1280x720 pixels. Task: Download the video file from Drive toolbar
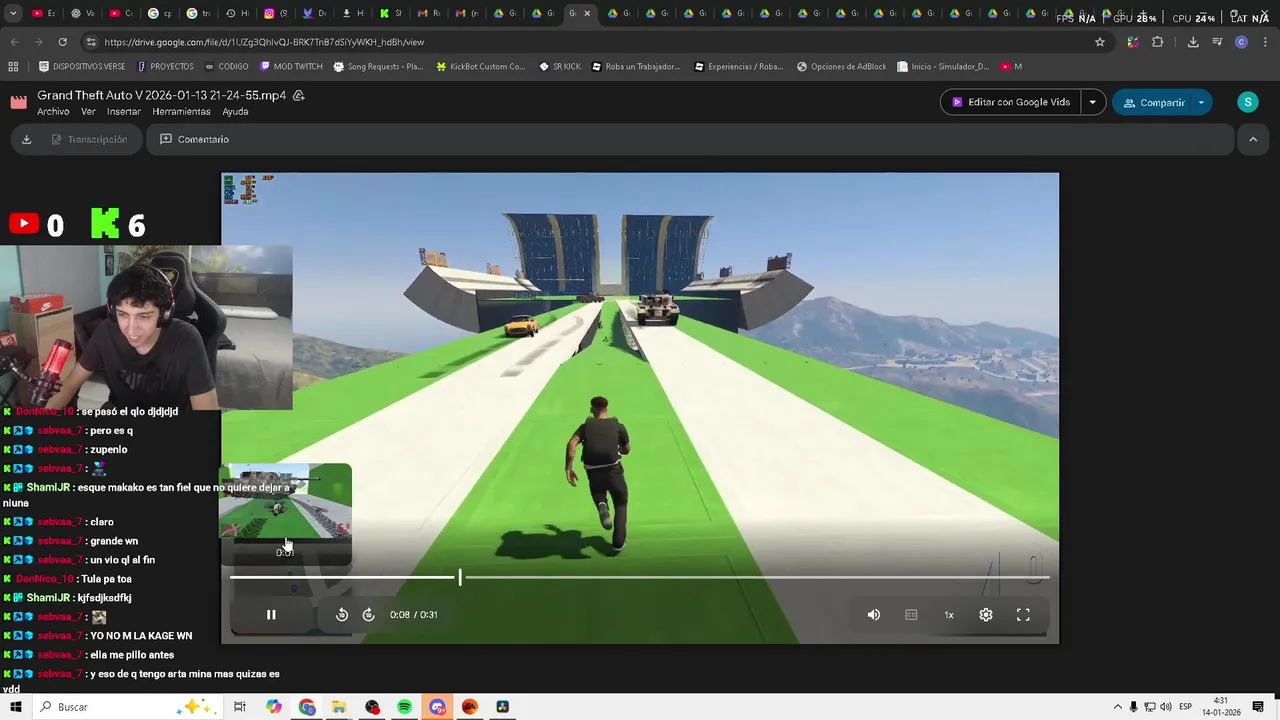[x=27, y=139]
